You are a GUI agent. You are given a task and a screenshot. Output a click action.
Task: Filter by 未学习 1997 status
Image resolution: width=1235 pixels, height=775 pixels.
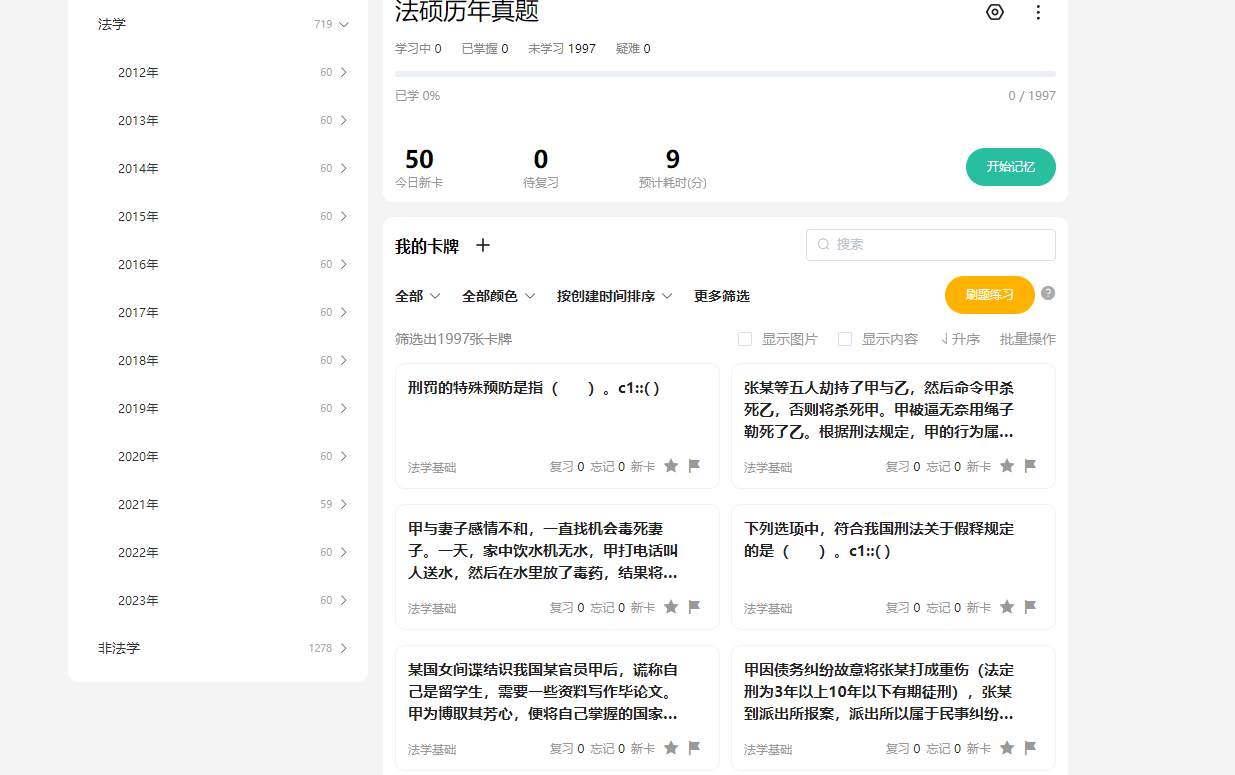(x=562, y=48)
